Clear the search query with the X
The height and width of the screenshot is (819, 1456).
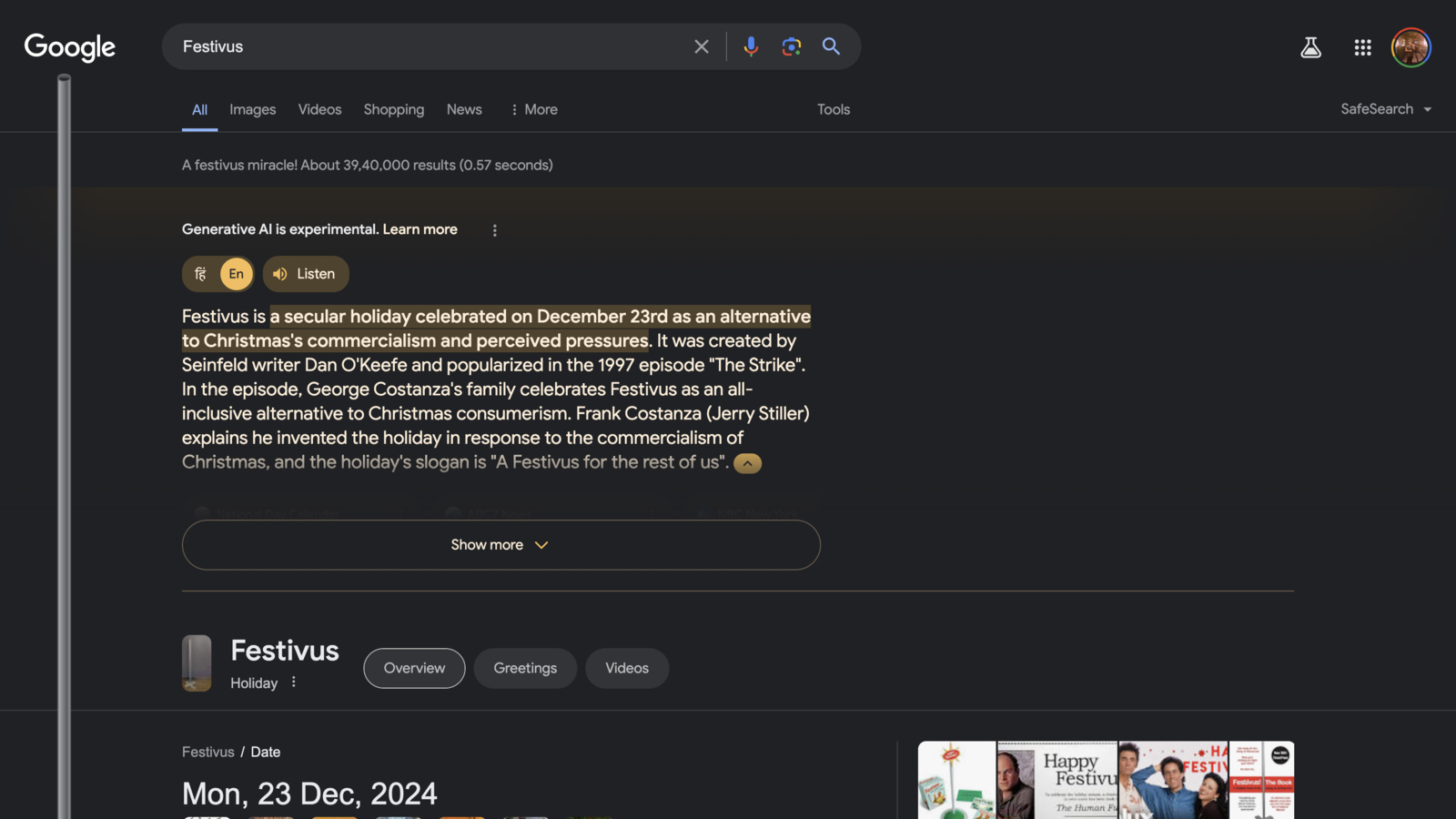tap(701, 46)
